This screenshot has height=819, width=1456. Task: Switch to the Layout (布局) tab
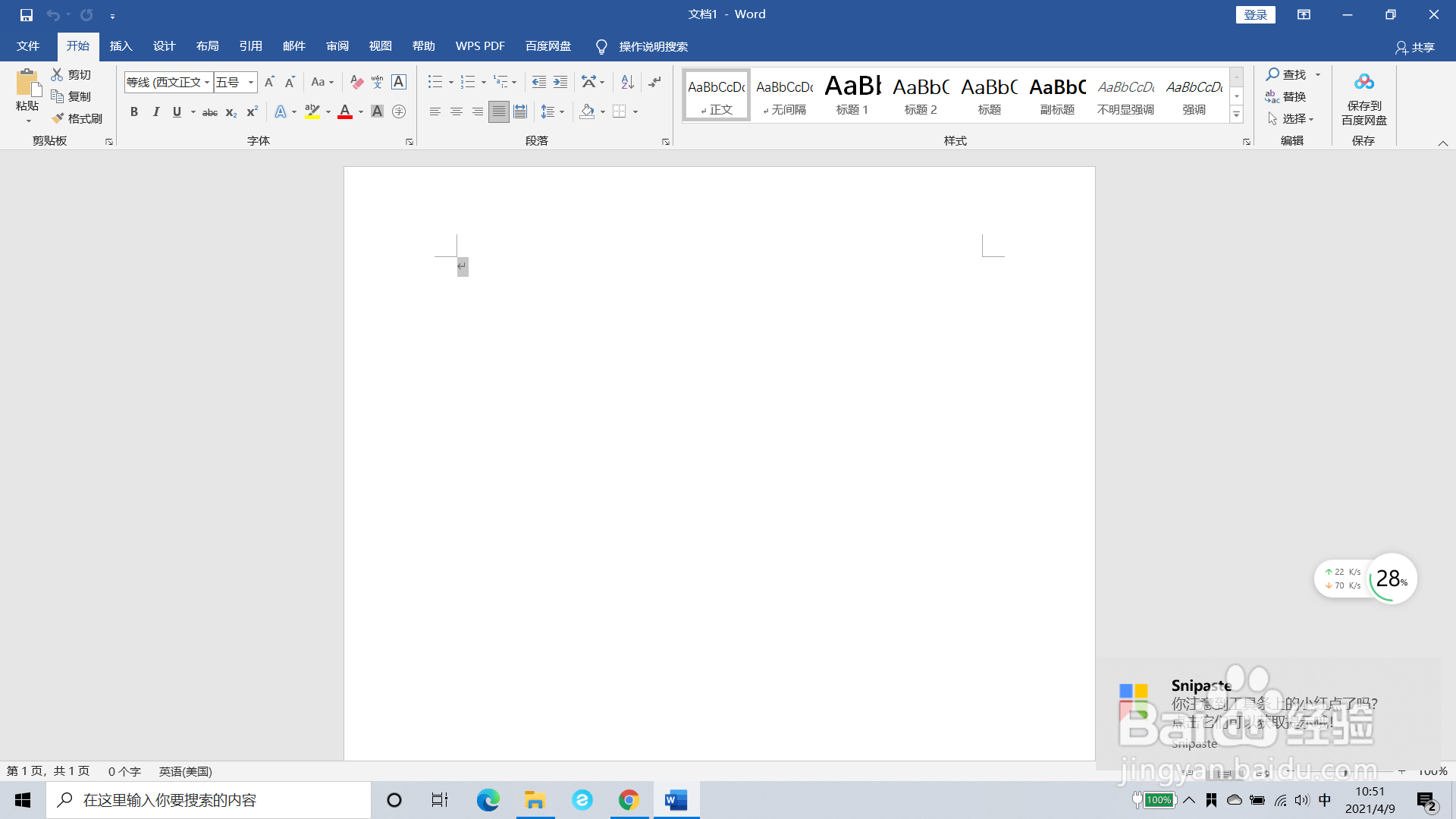[208, 46]
